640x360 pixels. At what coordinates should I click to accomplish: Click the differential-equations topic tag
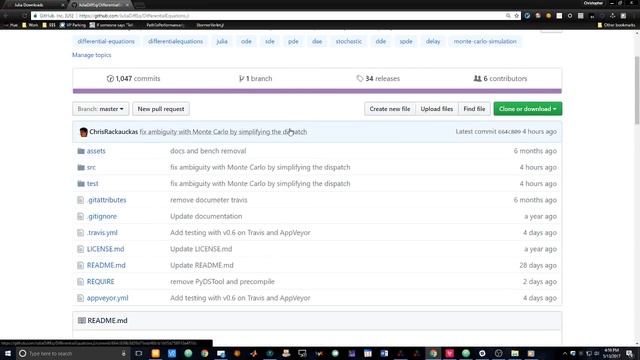(106, 41)
